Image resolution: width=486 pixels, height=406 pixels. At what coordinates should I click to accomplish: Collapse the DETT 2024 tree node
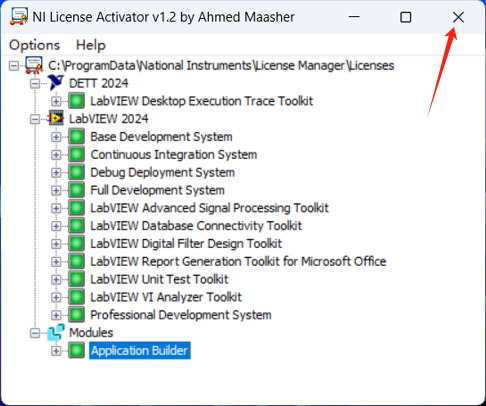[x=35, y=83]
